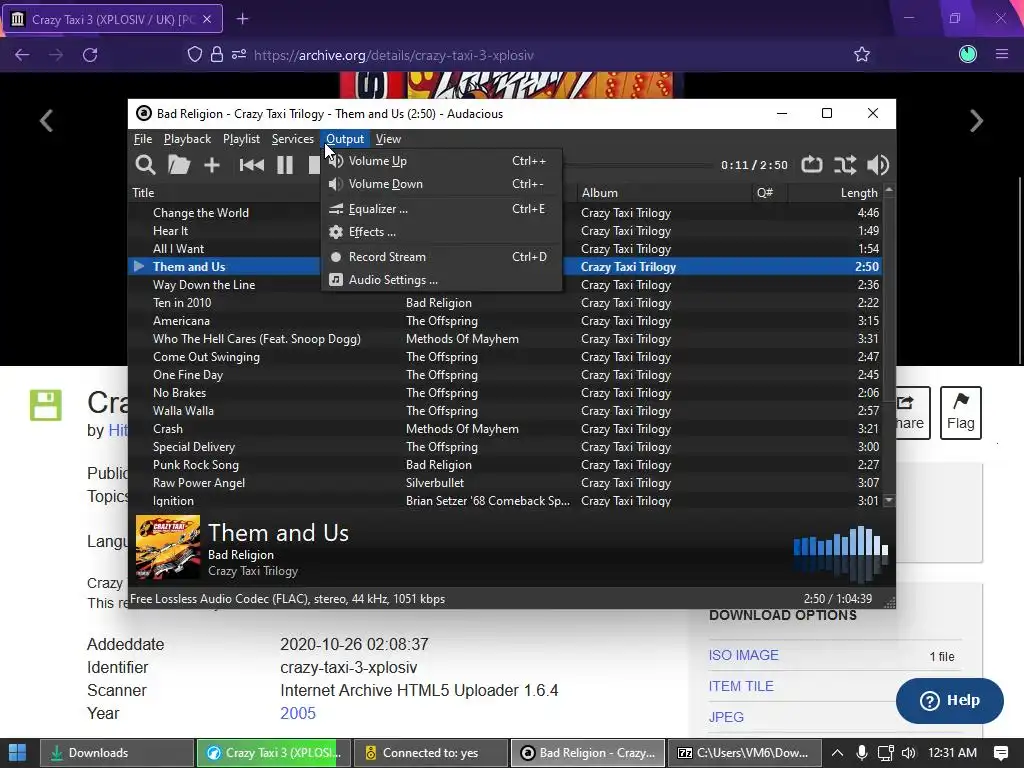Go back in the browser
The image size is (1024, 768).
[22, 55]
